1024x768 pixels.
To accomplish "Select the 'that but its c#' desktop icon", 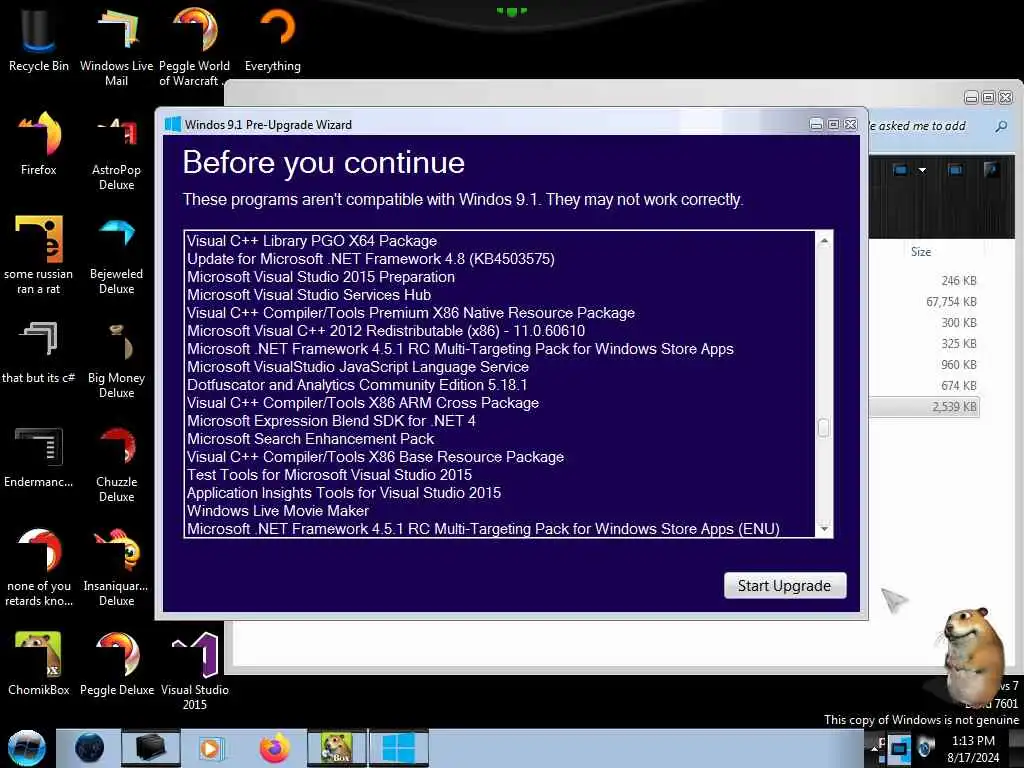I will 39,353.
